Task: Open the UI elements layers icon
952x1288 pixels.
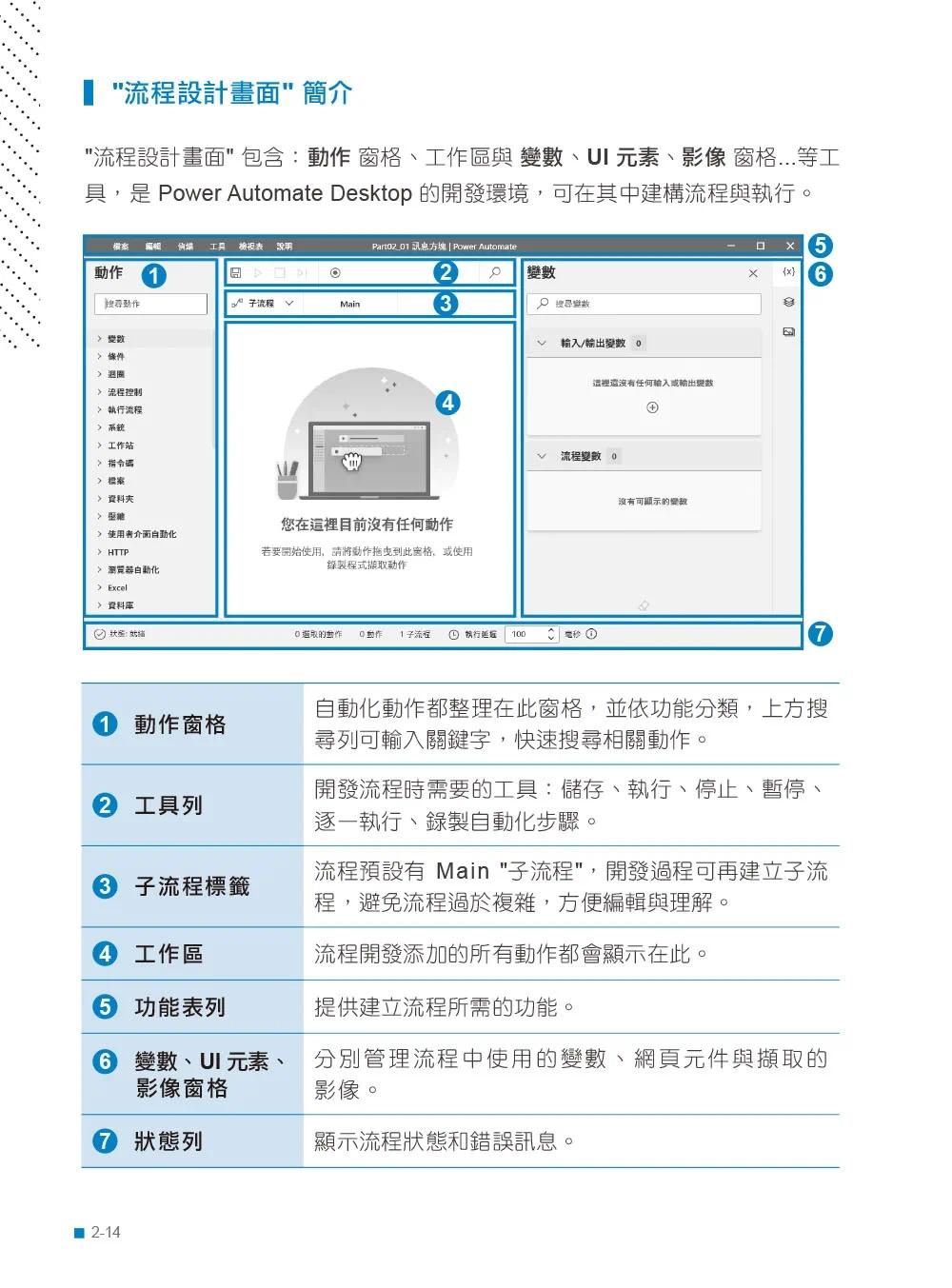Action: tap(788, 302)
